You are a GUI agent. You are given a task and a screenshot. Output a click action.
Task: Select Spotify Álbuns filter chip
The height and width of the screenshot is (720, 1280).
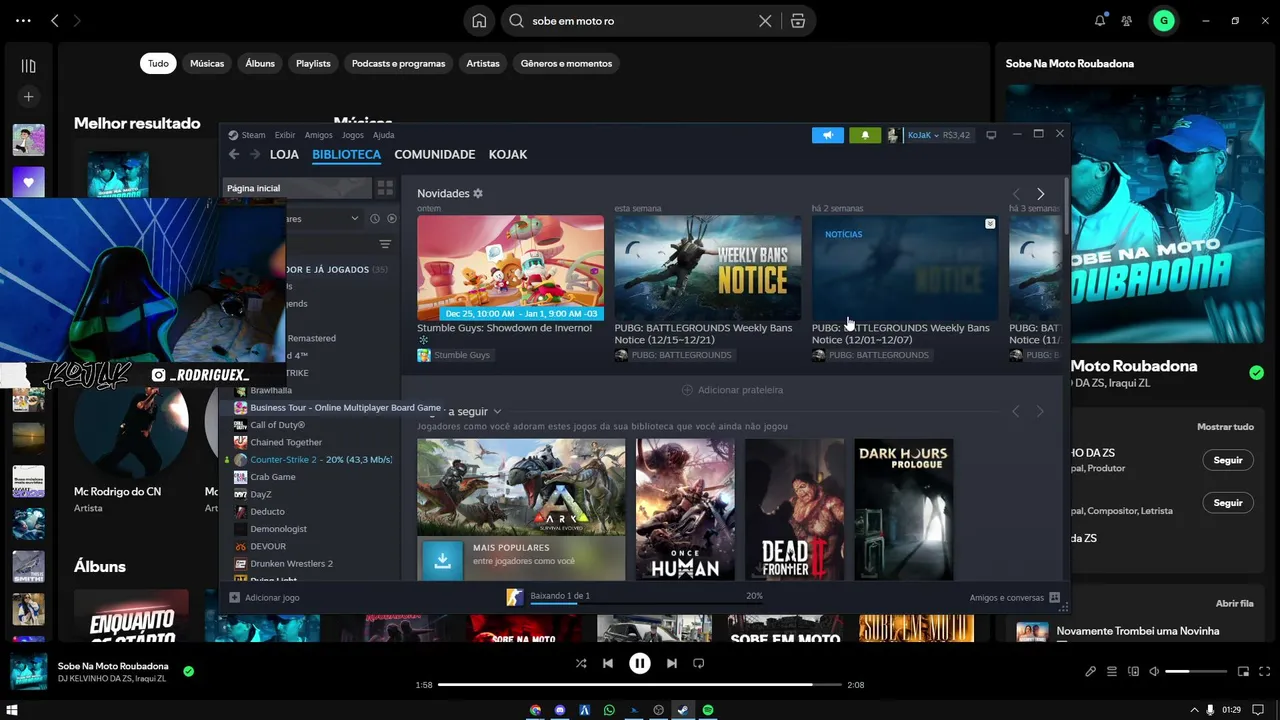click(260, 63)
